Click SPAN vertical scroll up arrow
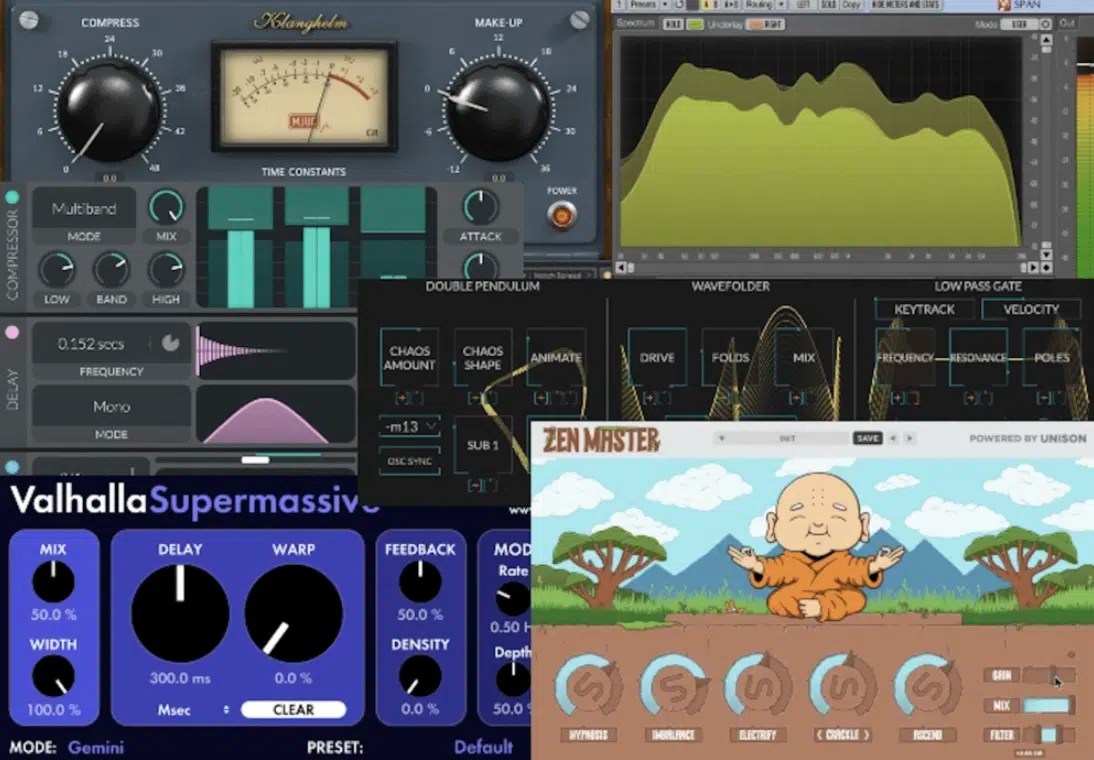The width and height of the screenshot is (1094, 760). (x=1046, y=40)
